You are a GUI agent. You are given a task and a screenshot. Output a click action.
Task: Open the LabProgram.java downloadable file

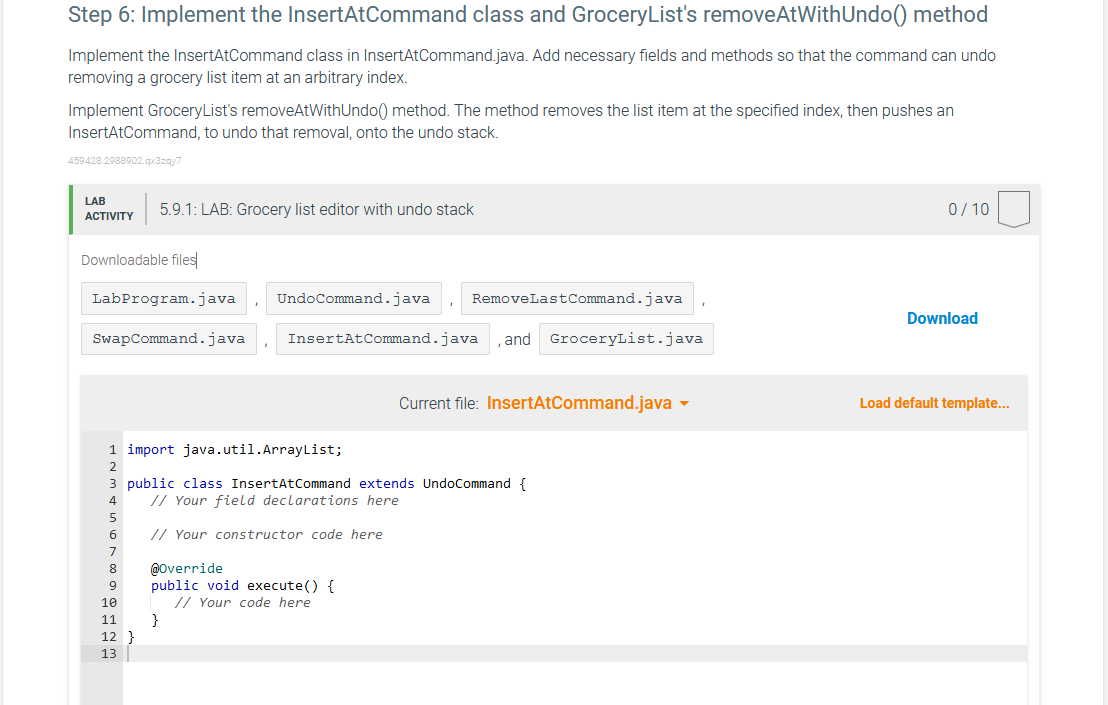point(163,298)
